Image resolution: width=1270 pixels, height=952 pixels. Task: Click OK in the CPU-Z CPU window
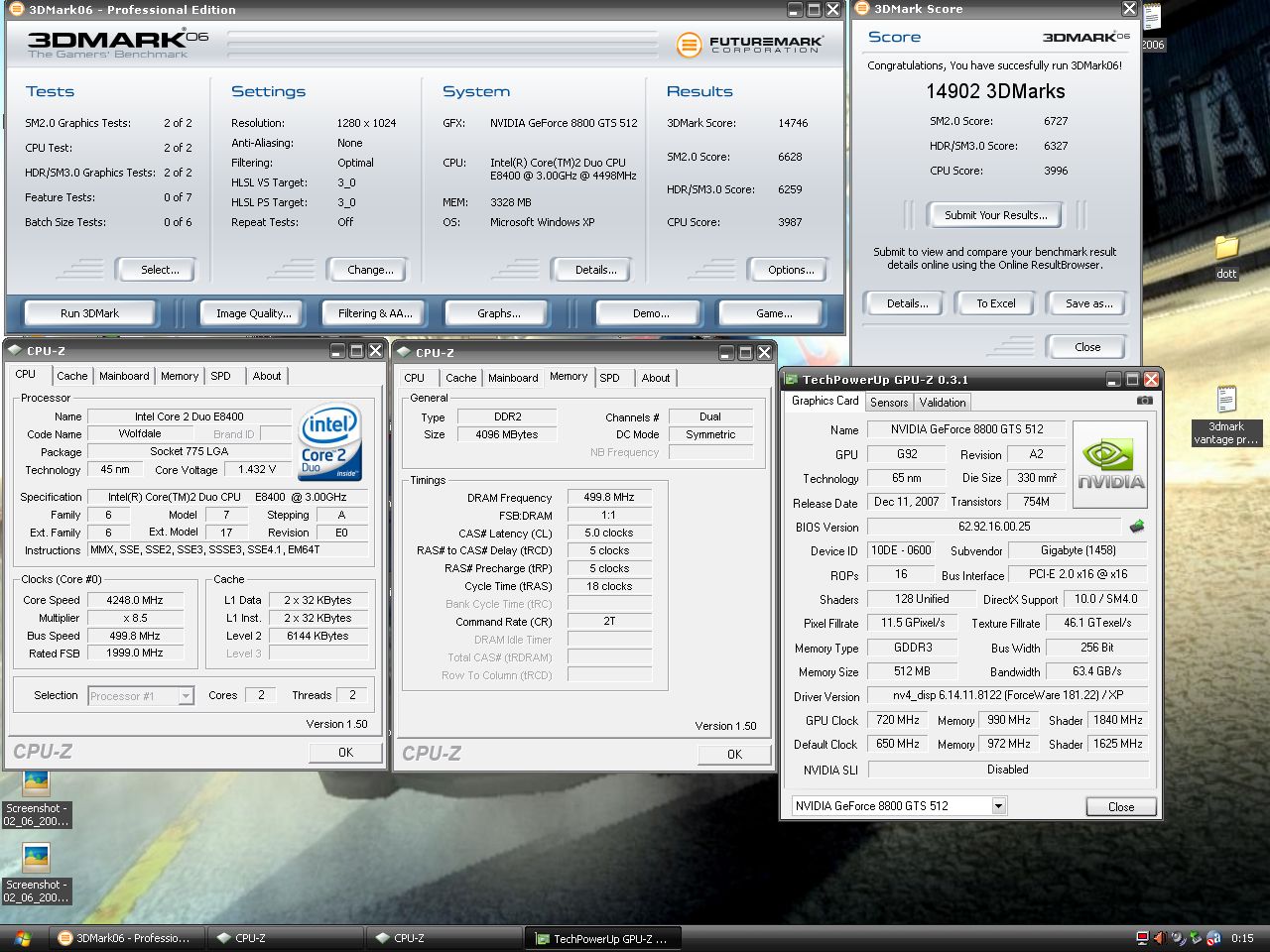click(x=345, y=753)
